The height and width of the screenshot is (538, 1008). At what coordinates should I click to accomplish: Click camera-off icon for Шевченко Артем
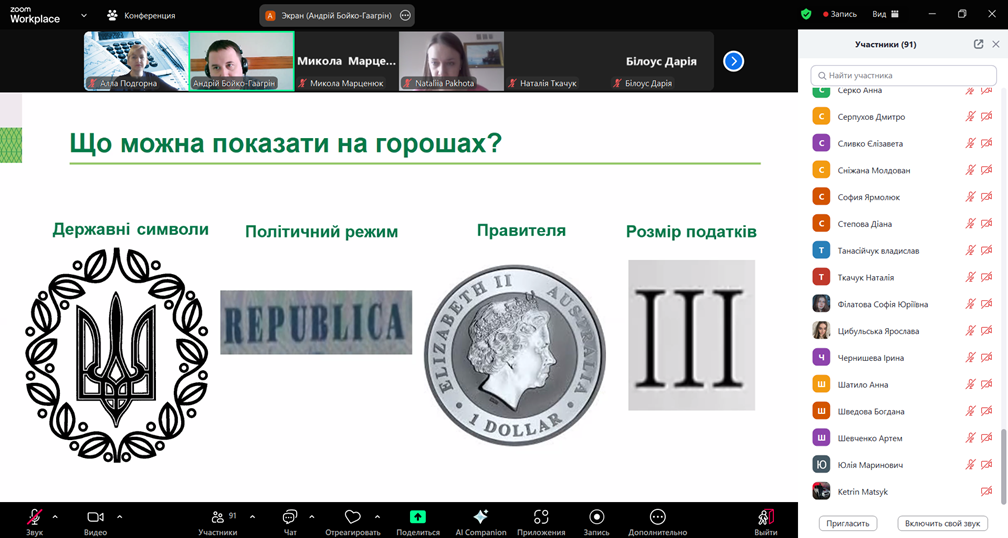click(987, 438)
